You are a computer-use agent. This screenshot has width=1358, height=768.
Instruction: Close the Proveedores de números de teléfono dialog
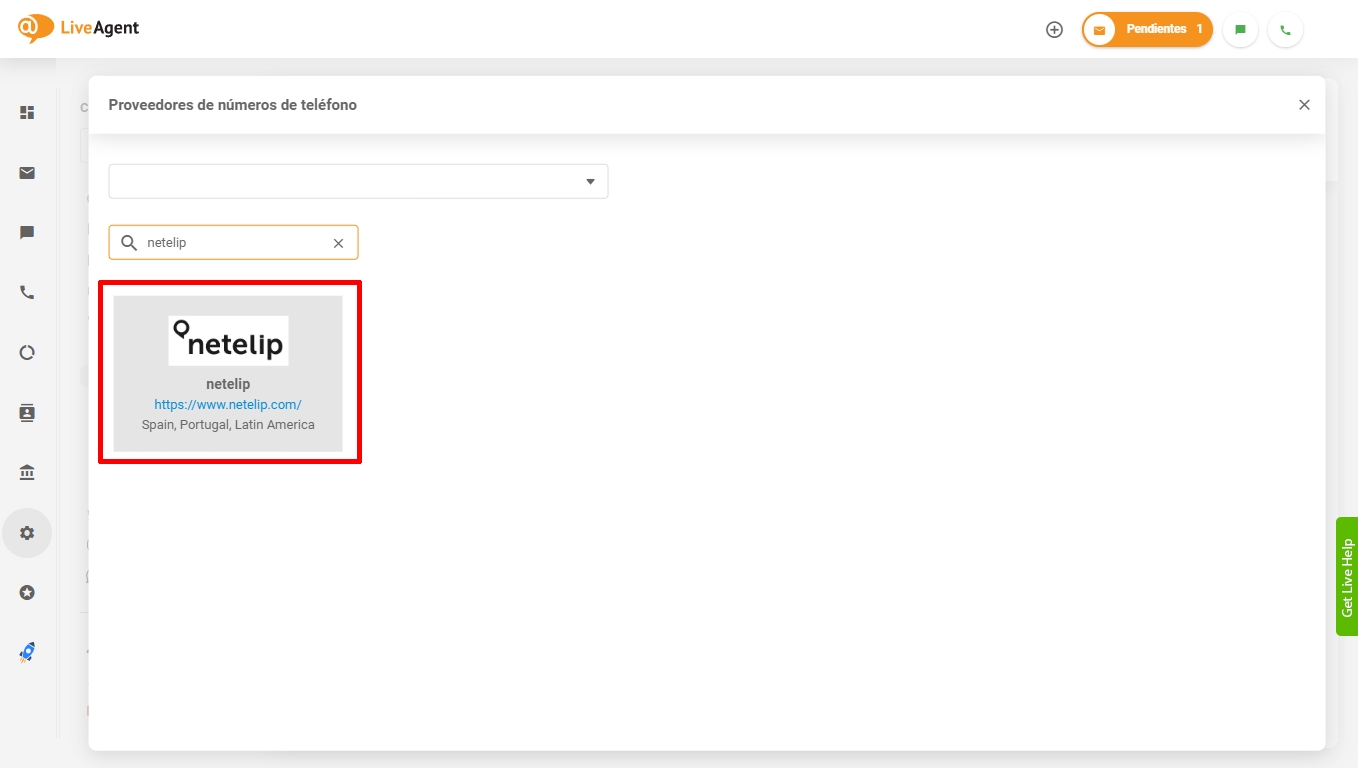pos(1304,105)
